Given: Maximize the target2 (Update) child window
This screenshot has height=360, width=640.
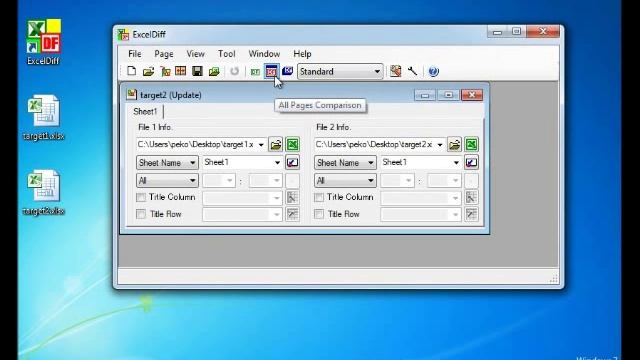Looking at the screenshot, I should click(x=448, y=95).
